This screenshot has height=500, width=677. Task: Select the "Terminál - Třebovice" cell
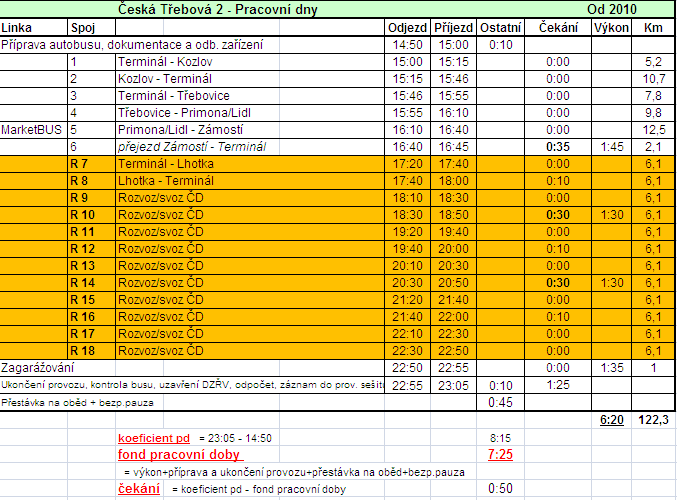(174, 96)
